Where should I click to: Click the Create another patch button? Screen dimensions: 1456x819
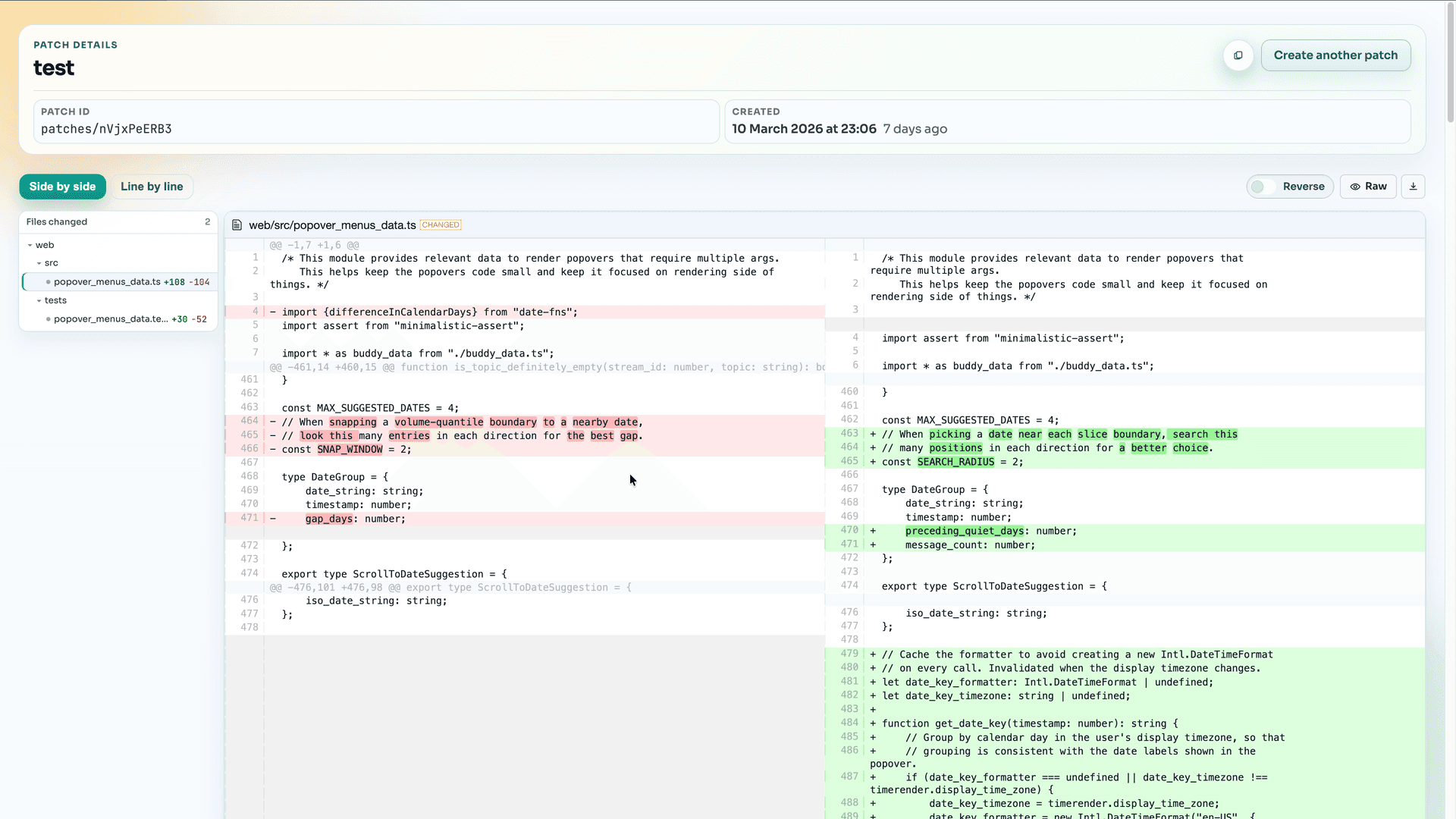(x=1335, y=55)
